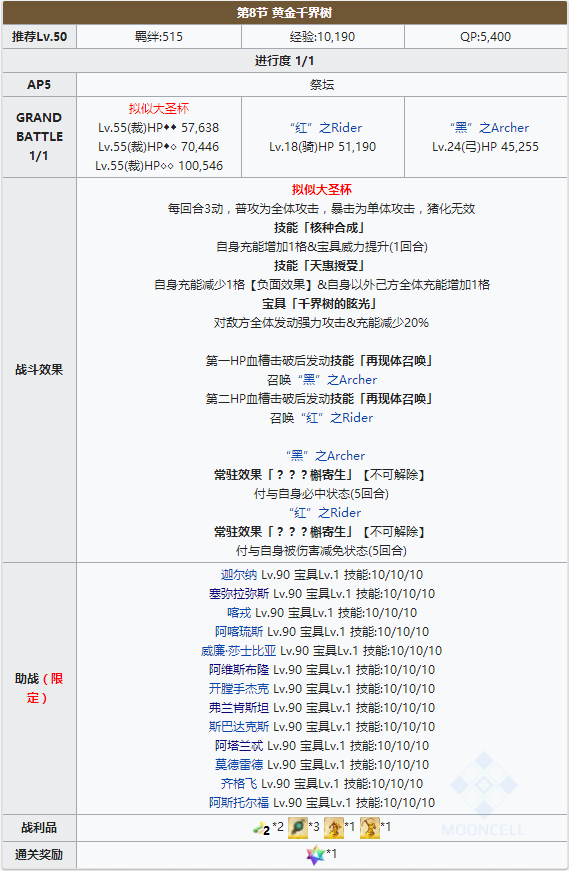
Task: Click the 进行度 1/1 row
Action: pyautogui.click(x=284, y=61)
